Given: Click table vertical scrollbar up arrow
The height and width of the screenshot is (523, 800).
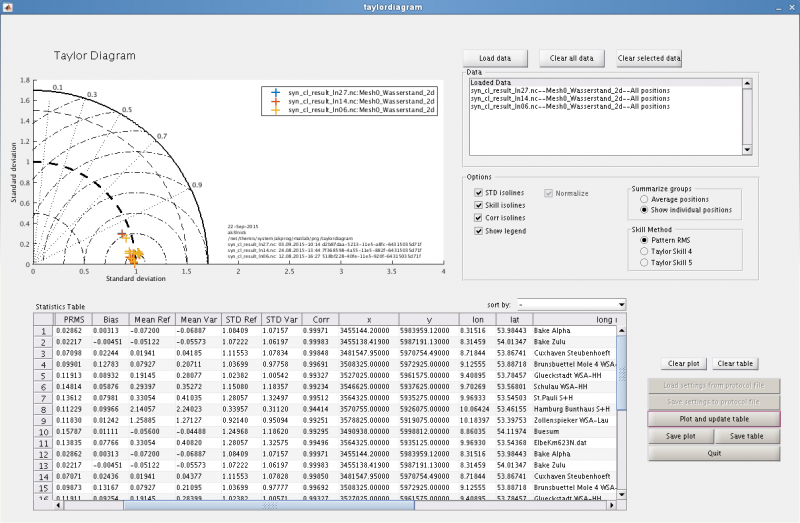Looking at the screenshot, I should pyautogui.click(x=621, y=331).
